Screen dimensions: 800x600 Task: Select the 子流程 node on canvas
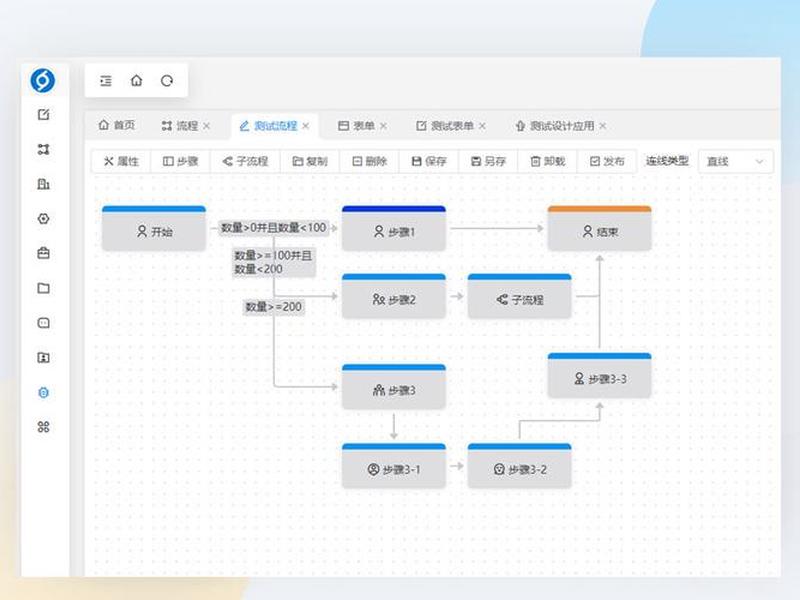point(519,296)
